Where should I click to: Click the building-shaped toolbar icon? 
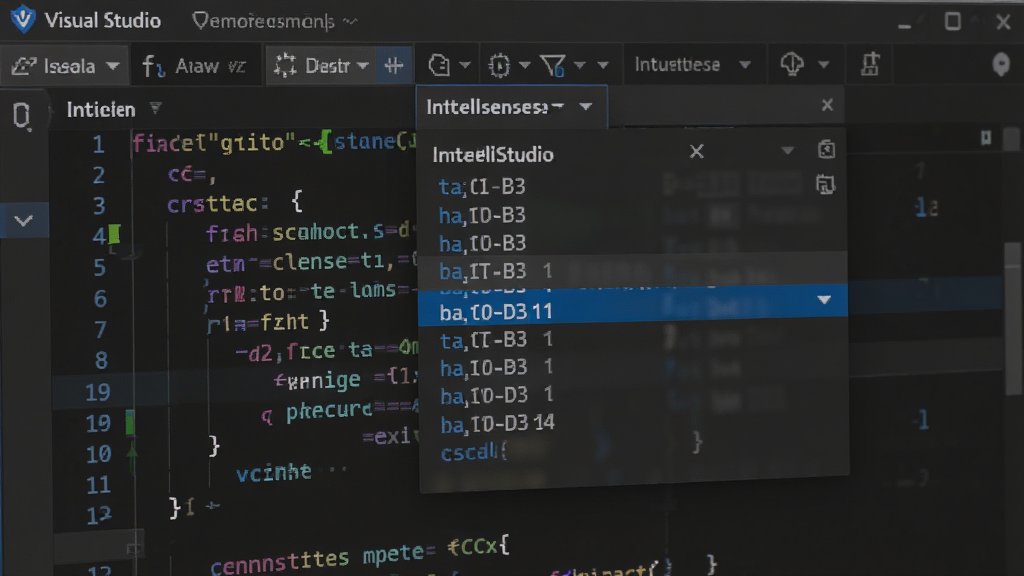tap(870, 65)
